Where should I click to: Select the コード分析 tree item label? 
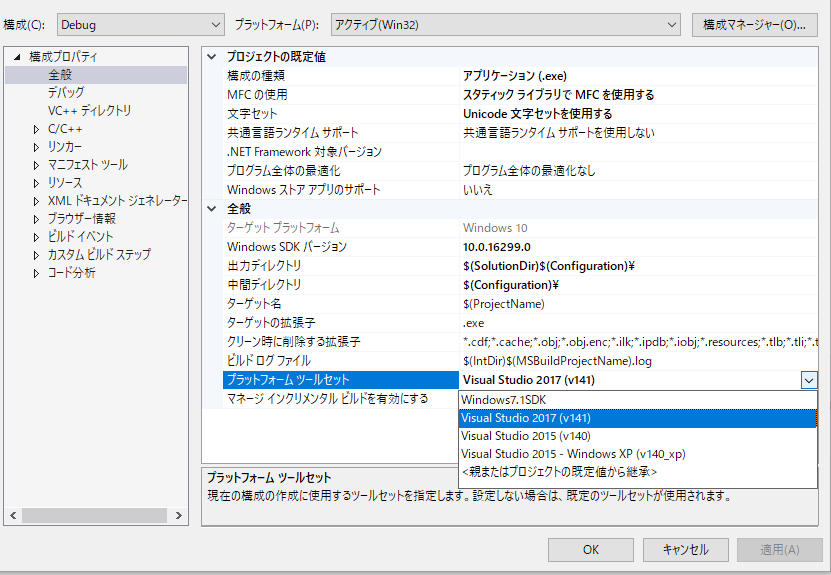[x=72, y=273]
